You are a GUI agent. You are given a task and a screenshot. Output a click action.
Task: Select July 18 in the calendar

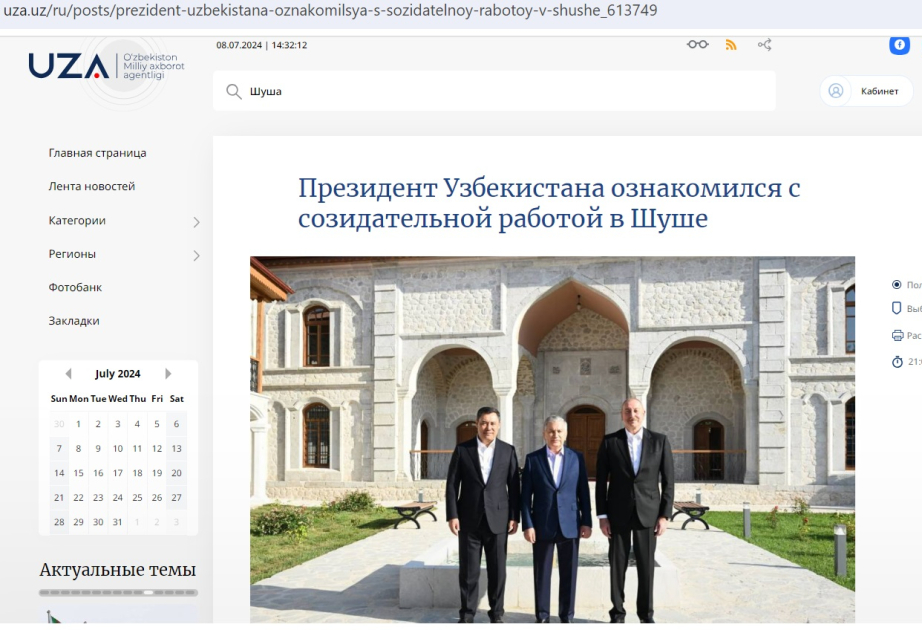point(137,473)
